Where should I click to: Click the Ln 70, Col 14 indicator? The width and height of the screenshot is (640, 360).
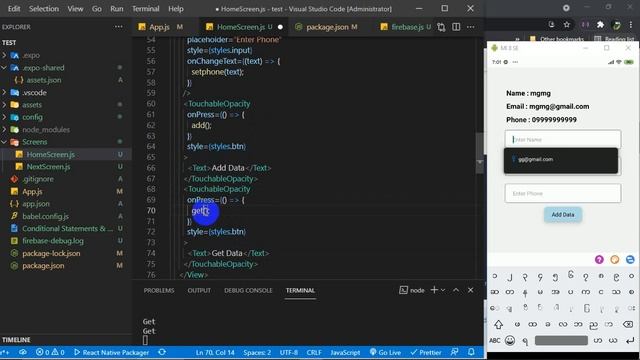click(215, 352)
